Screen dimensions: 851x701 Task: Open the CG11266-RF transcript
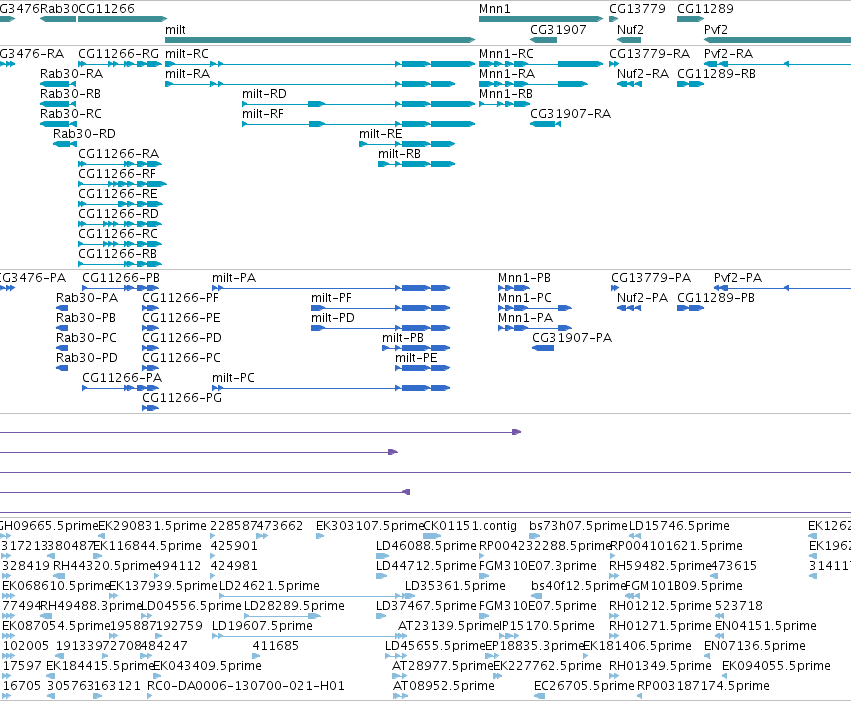coord(122,184)
